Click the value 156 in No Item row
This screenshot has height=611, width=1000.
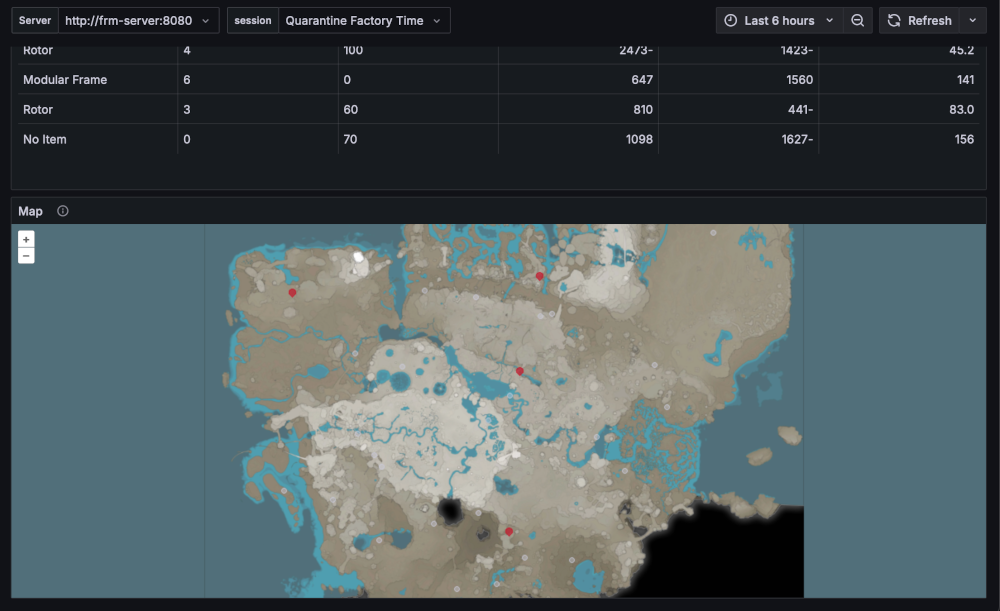pos(964,139)
